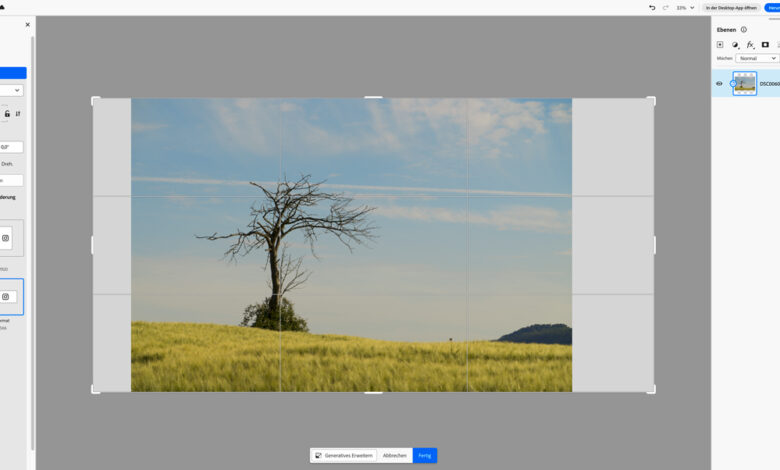Screen dimensions: 780x470
Task: Select the DSC0060 layer thumbnail
Action: 745,84
